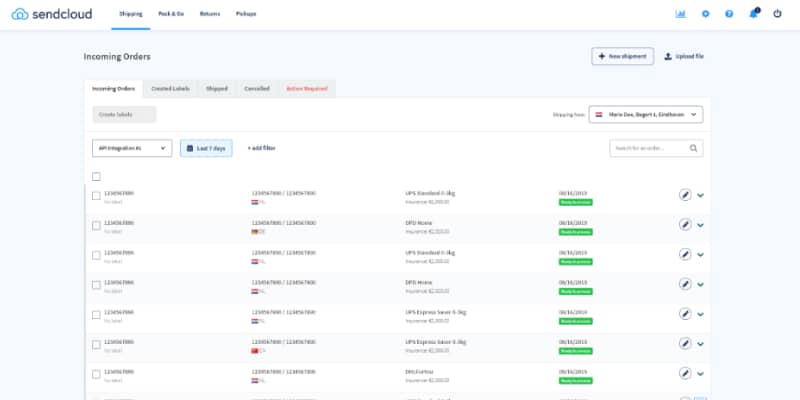The image size is (800, 400).
Task: Click the green status badge in German DPD row
Action: (576, 232)
